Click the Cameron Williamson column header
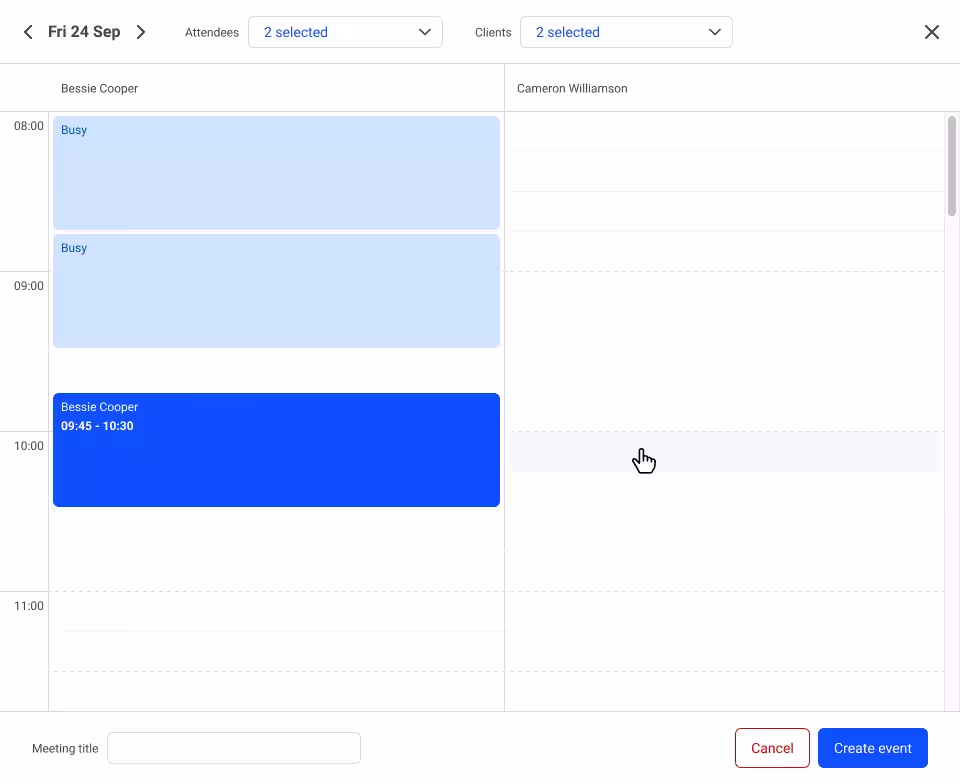960x784 pixels. (x=572, y=88)
